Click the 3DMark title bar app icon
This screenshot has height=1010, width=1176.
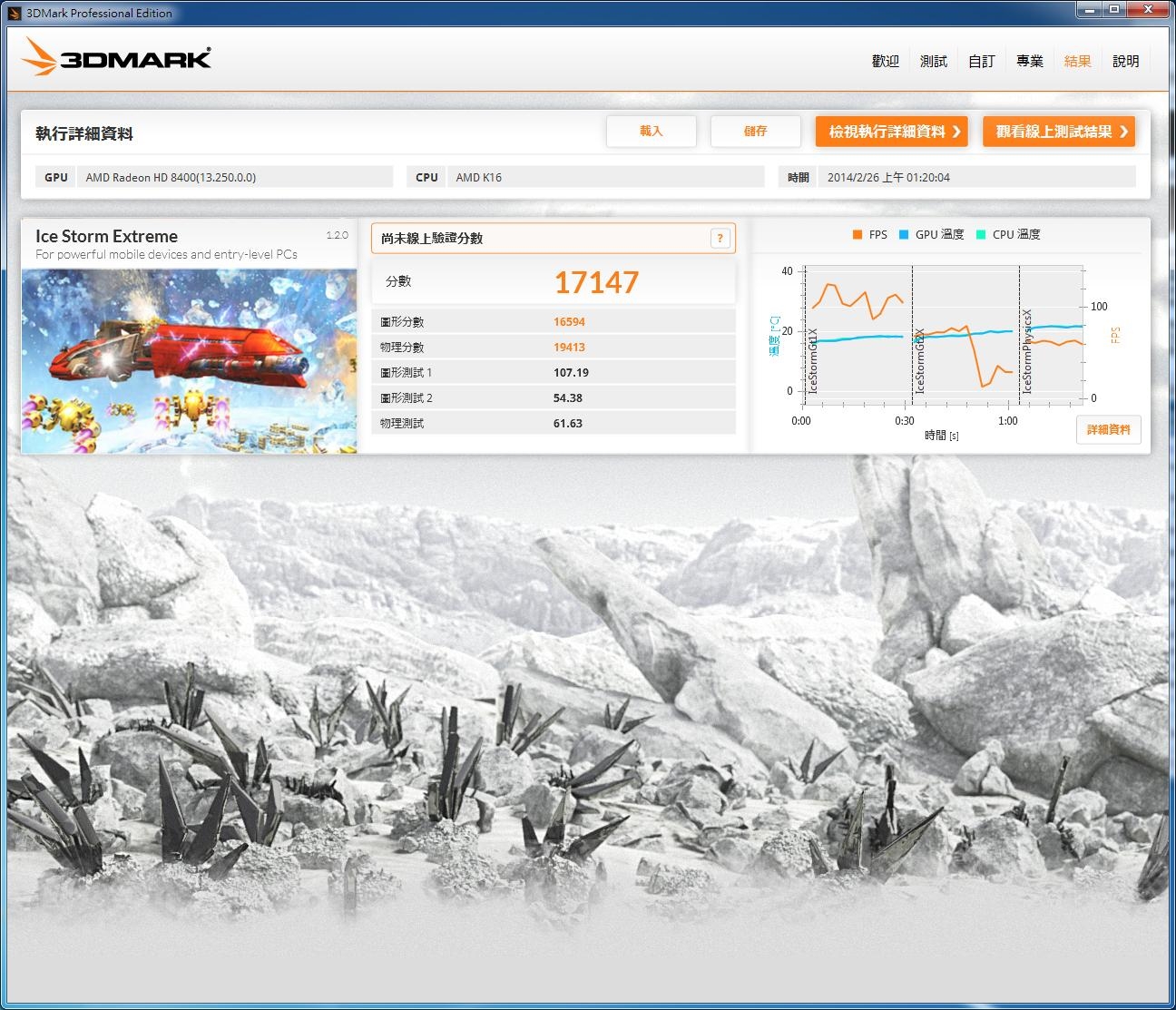coord(15,13)
